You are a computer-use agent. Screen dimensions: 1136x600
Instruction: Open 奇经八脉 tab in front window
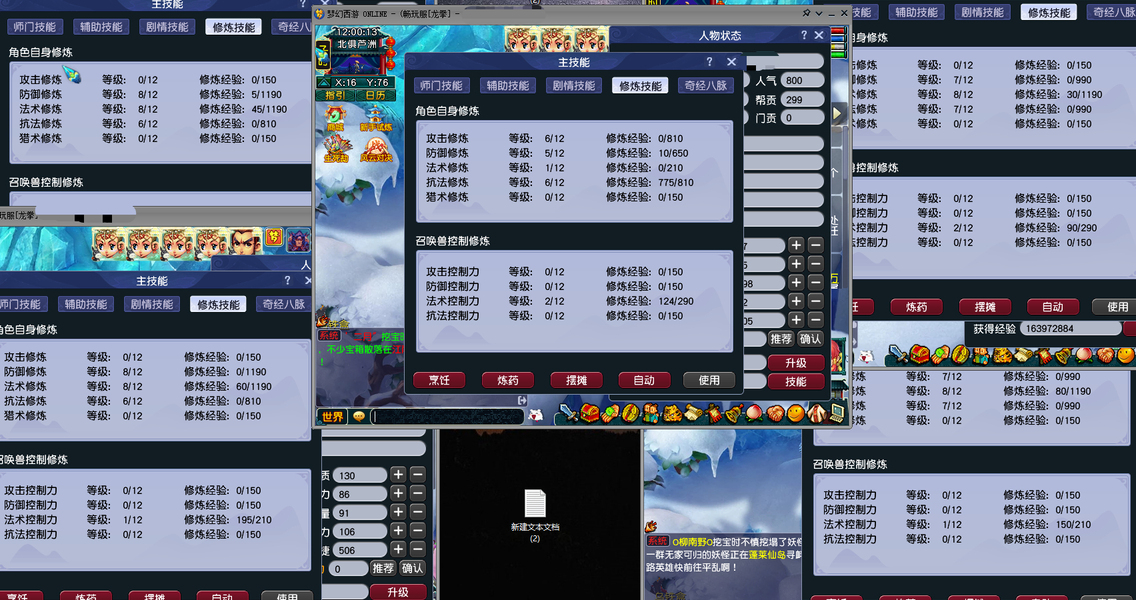tap(706, 86)
